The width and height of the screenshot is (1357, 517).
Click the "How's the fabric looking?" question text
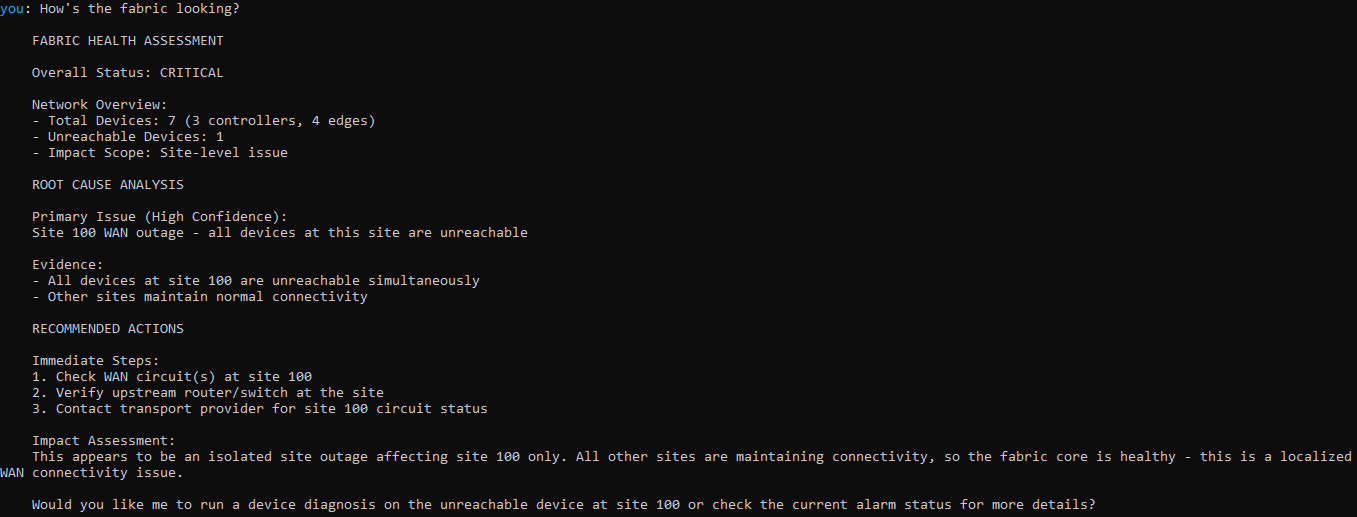click(139, 9)
